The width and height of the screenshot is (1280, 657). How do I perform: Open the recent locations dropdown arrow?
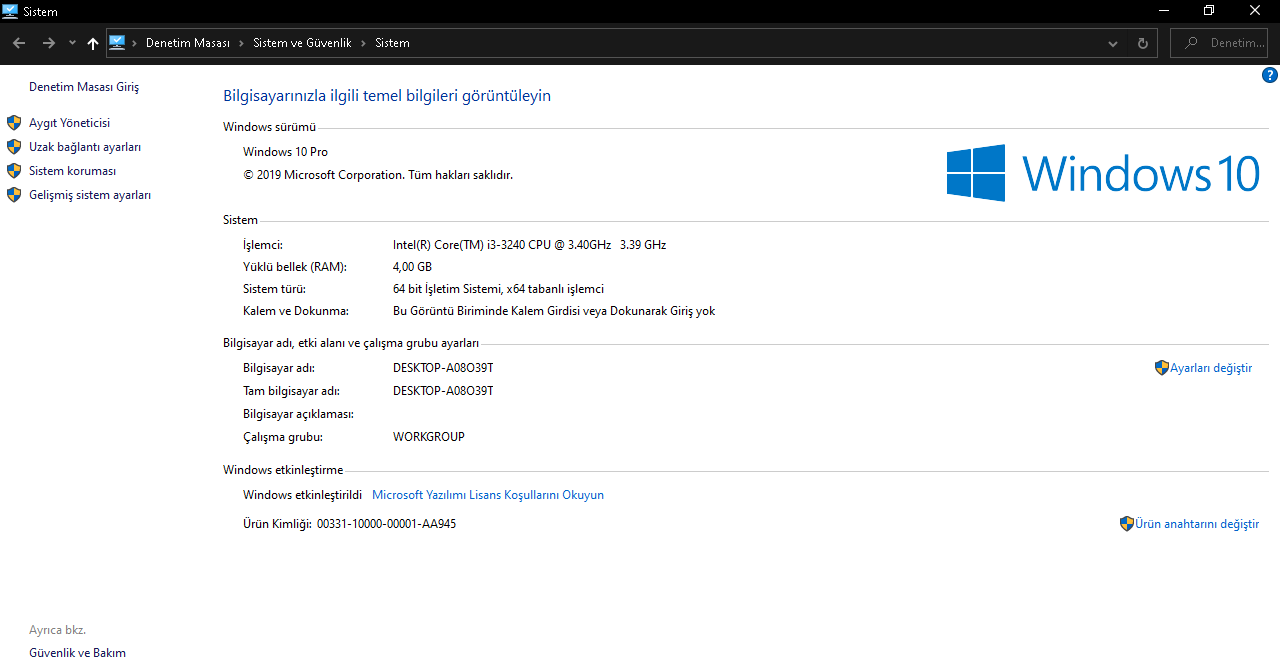[x=72, y=43]
